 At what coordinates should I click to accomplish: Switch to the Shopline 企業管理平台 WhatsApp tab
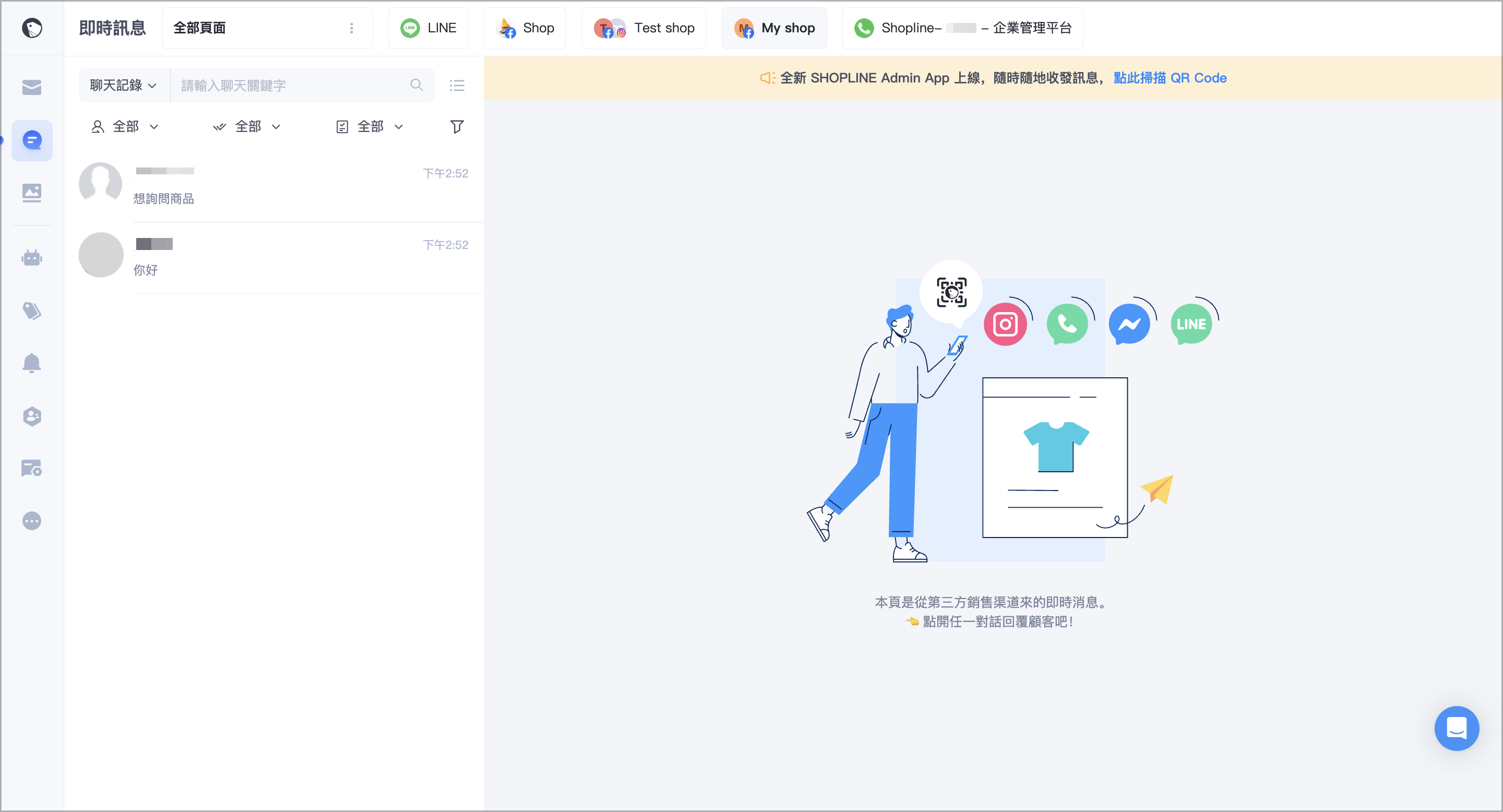(963, 28)
